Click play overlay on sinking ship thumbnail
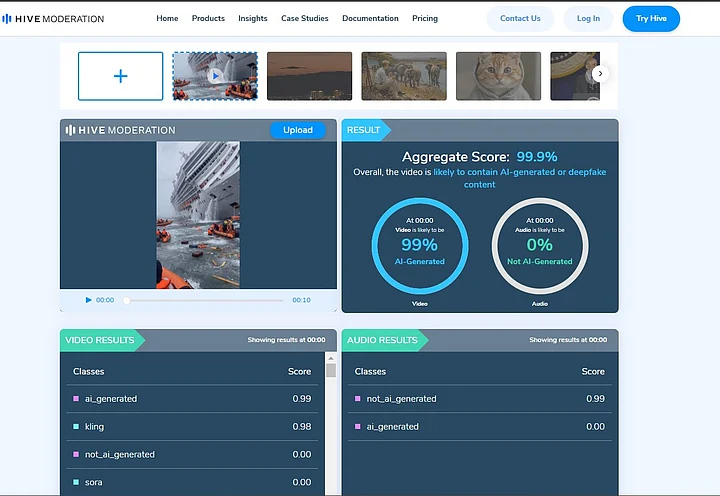 tap(215, 76)
